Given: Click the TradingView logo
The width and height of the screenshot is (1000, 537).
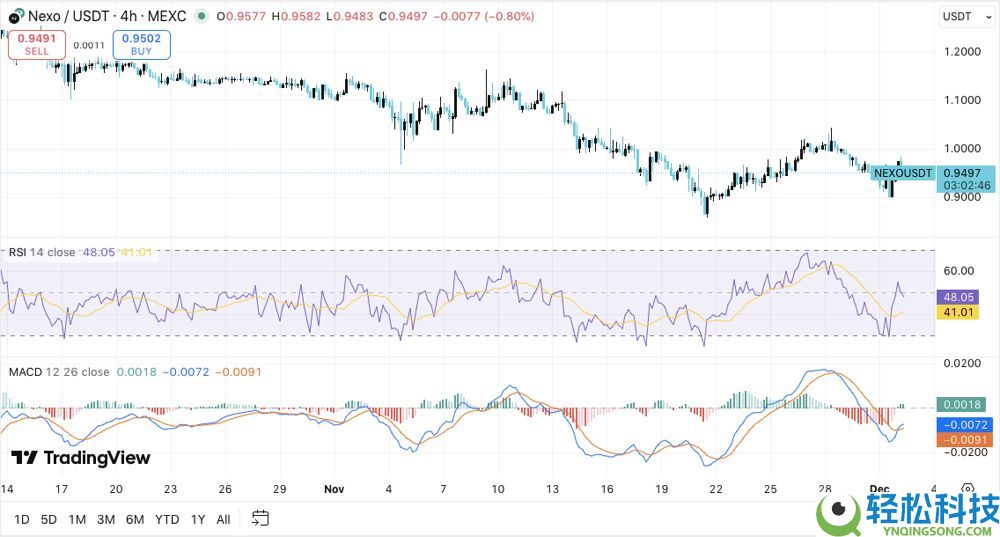Looking at the screenshot, I should [x=80, y=458].
